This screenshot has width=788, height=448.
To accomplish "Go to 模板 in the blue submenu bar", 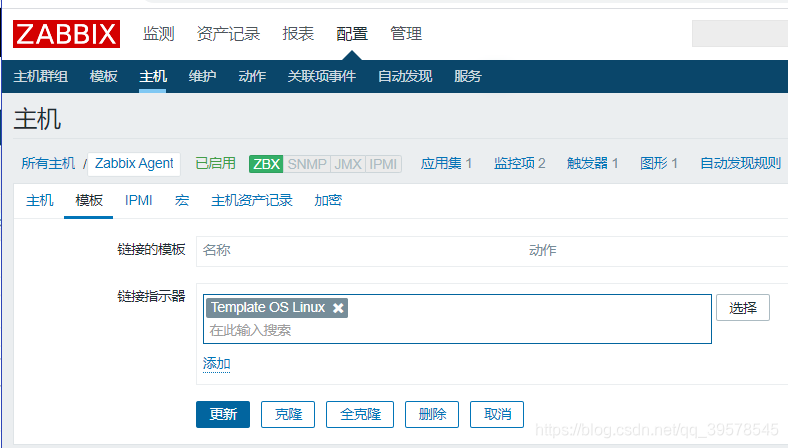I will click(x=104, y=76).
